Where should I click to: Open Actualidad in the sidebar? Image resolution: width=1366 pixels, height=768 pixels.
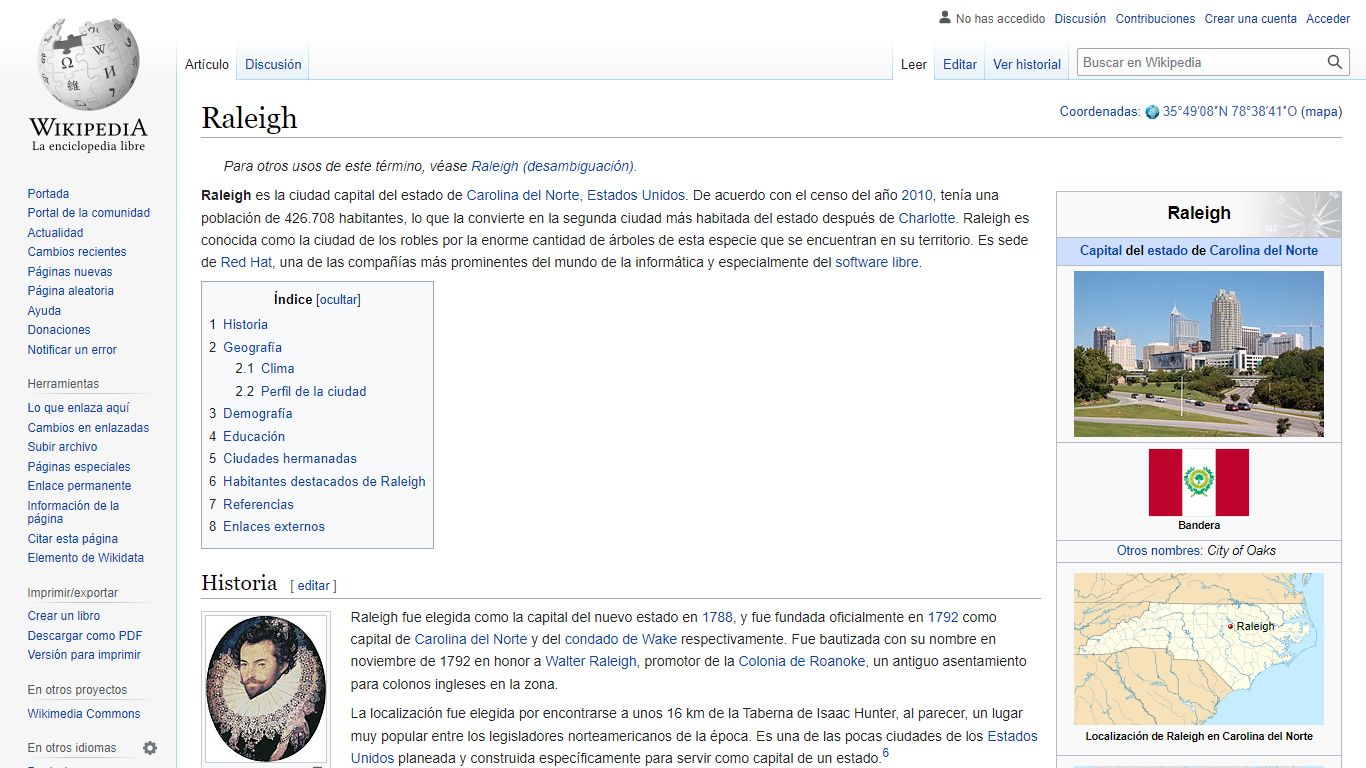[x=56, y=233]
